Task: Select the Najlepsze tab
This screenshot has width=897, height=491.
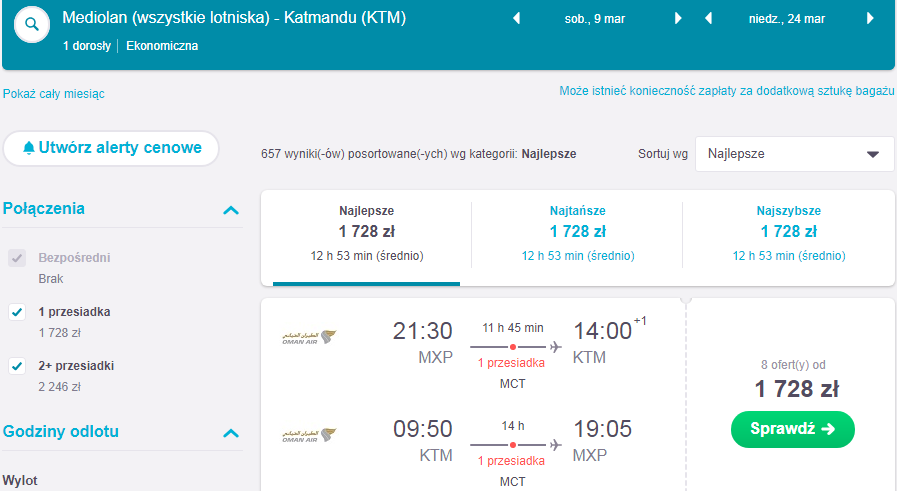Action: [367, 233]
